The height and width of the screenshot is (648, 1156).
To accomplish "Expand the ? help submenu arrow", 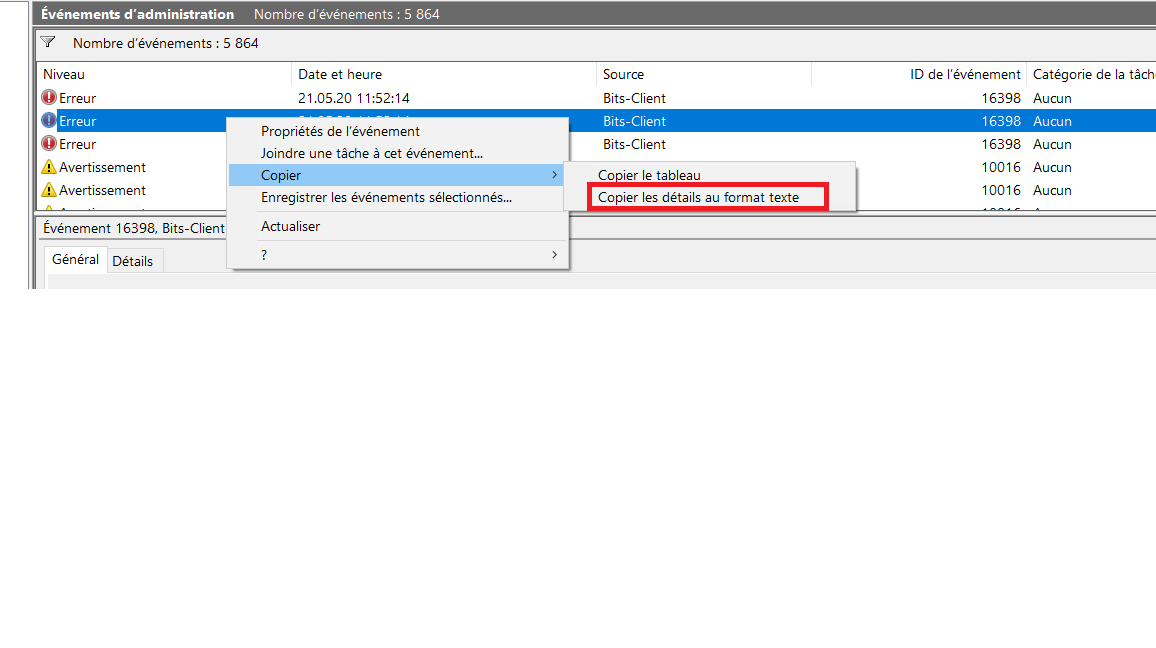I will point(554,254).
